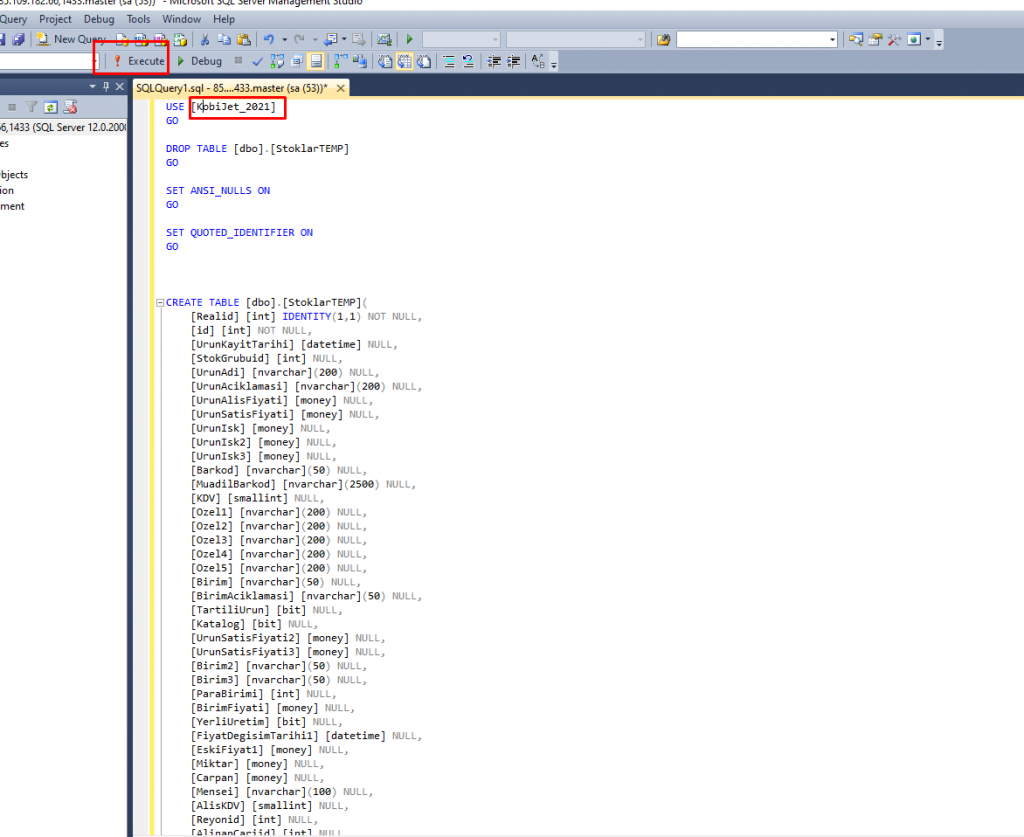Screen dimensions: 1024x837
Task: Close the Object Explorer panel
Action: click(x=120, y=86)
